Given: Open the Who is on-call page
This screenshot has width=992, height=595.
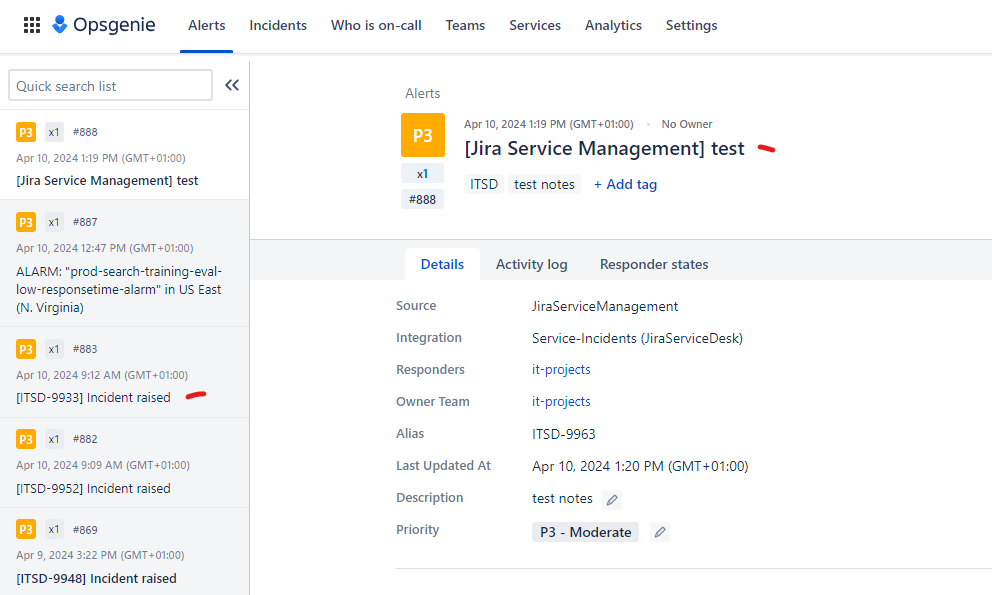Looking at the screenshot, I should pos(376,25).
